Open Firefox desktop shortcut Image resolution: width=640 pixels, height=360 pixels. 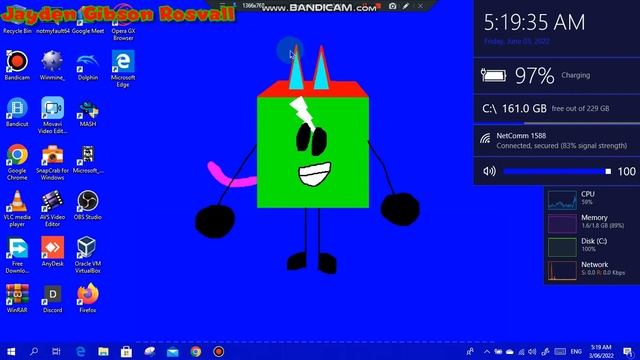[88, 298]
